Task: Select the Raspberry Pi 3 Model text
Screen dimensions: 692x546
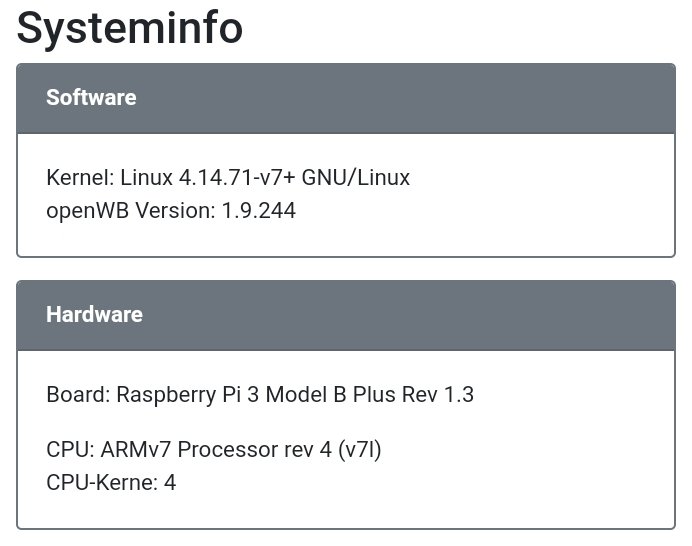Action: (x=222, y=394)
